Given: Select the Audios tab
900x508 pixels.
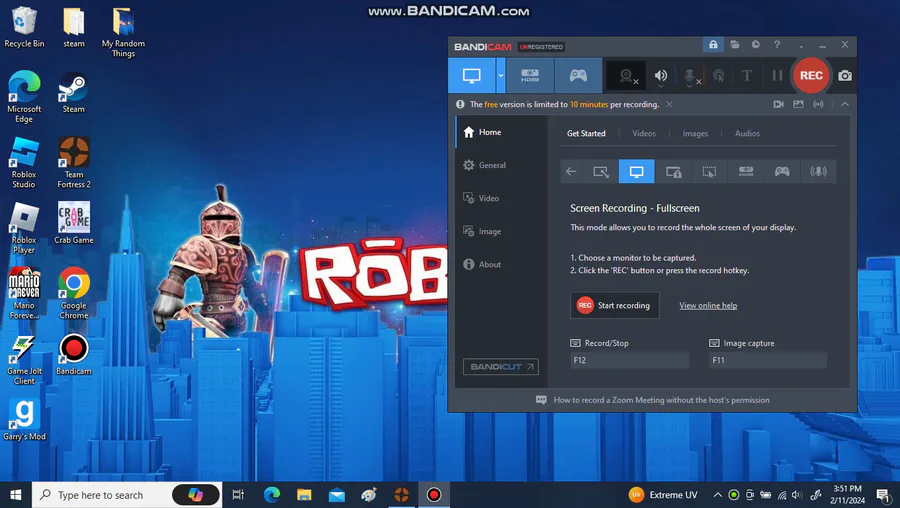Looking at the screenshot, I should tap(747, 133).
